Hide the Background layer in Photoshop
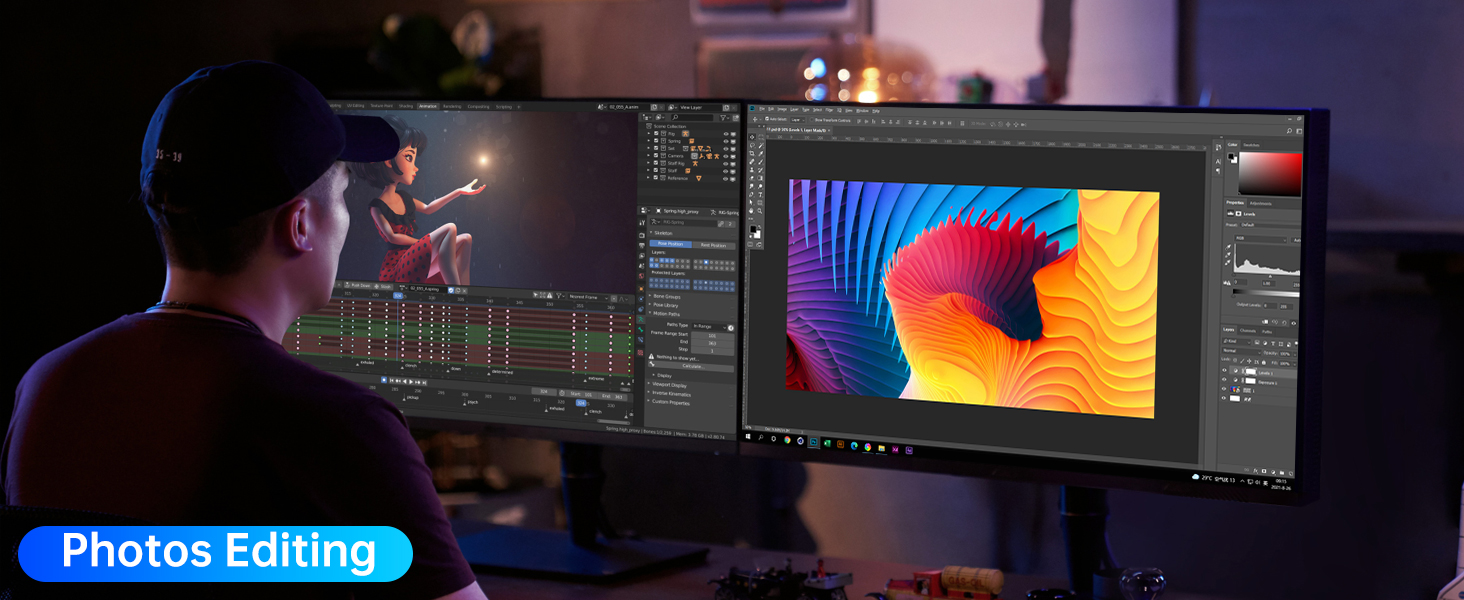The height and width of the screenshot is (600, 1464). 1223,398
